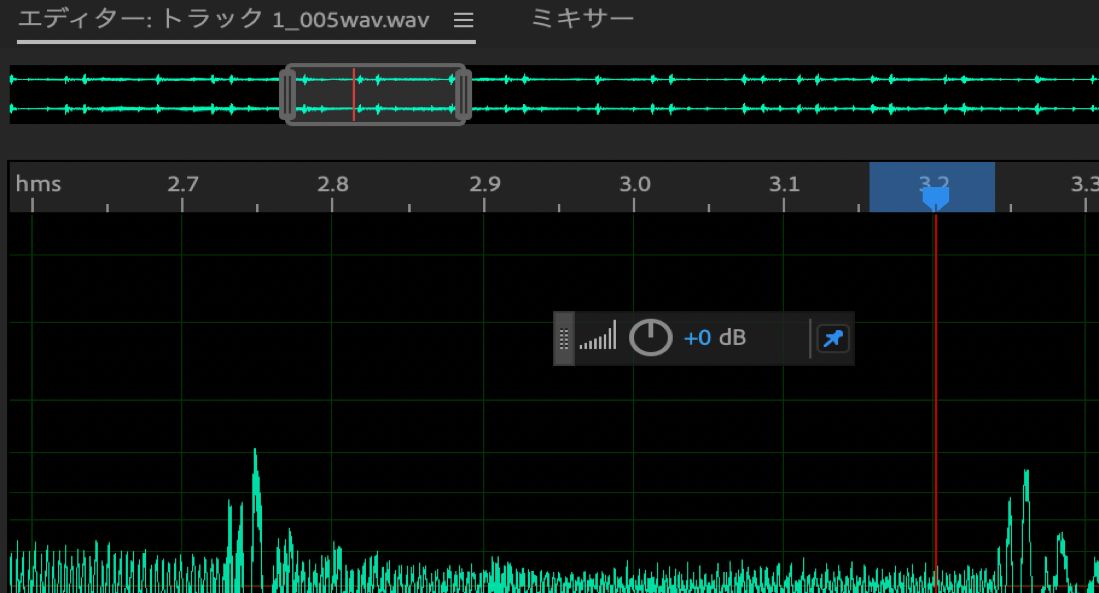Click the volume adjust knob in HUD
The image size is (1099, 593).
(650, 338)
